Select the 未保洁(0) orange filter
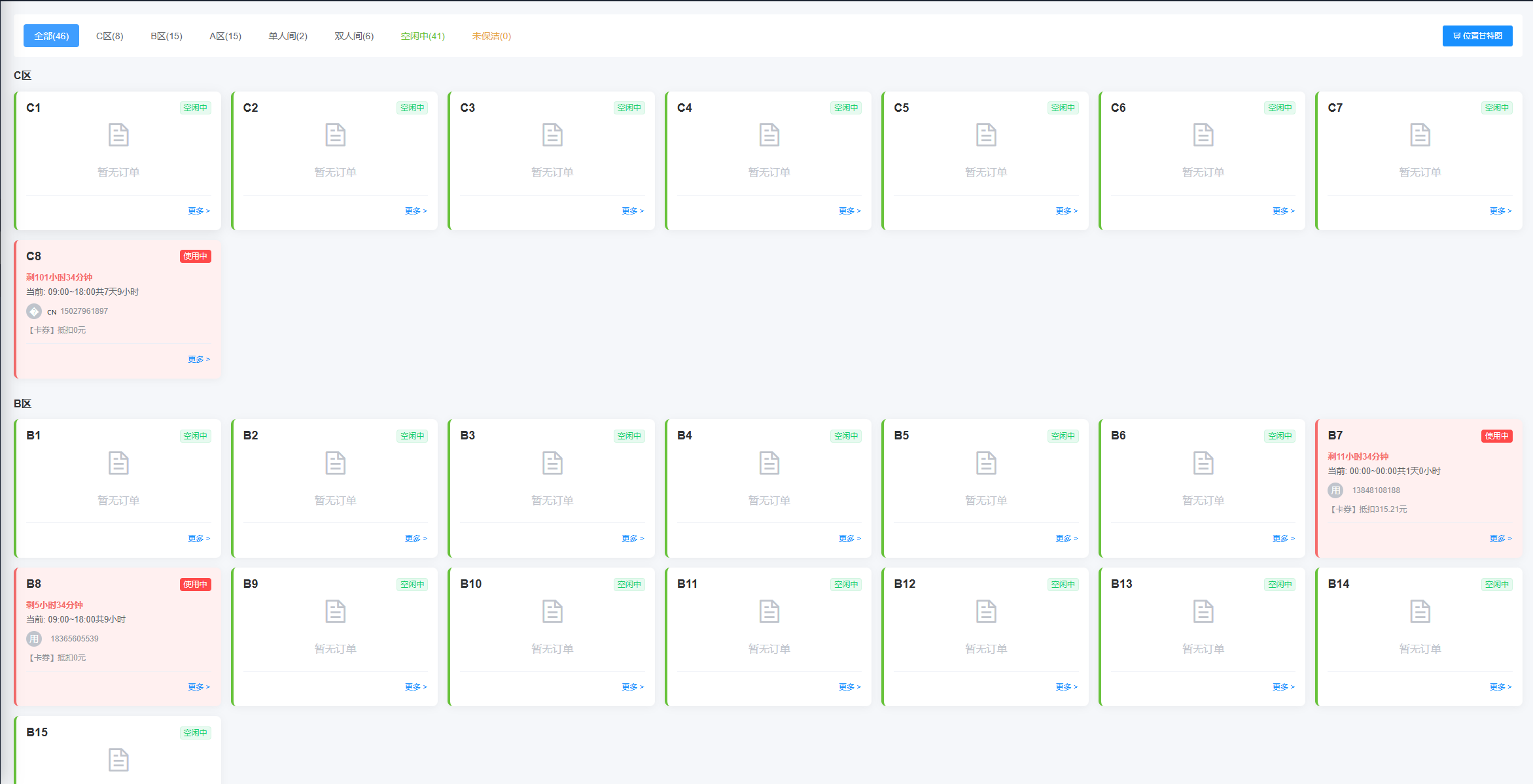The image size is (1533, 784). 491,36
